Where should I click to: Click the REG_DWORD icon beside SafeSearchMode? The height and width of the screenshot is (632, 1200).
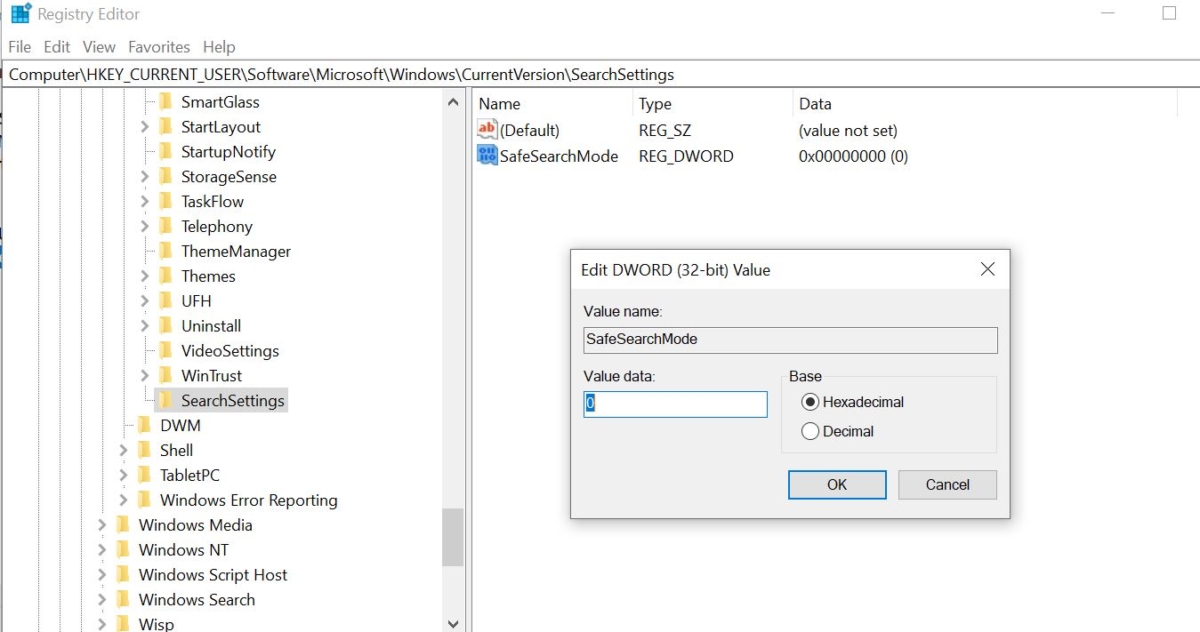point(487,155)
